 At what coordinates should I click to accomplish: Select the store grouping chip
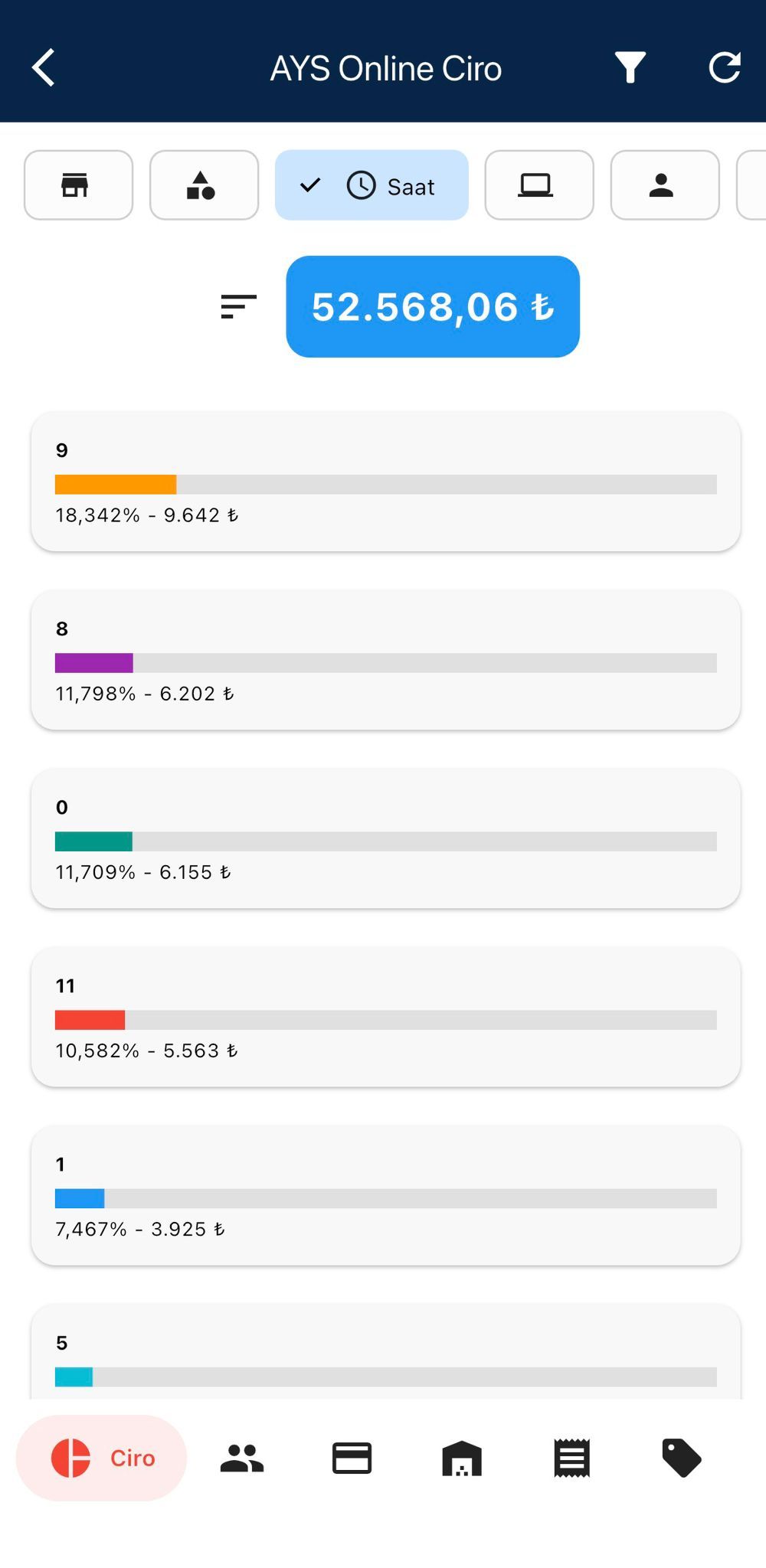tap(78, 185)
